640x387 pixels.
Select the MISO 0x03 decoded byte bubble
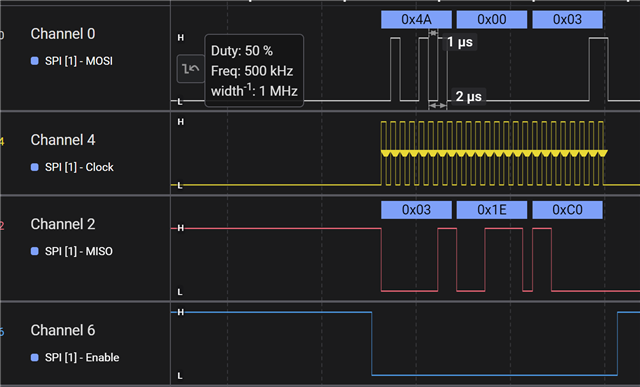coord(416,210)
